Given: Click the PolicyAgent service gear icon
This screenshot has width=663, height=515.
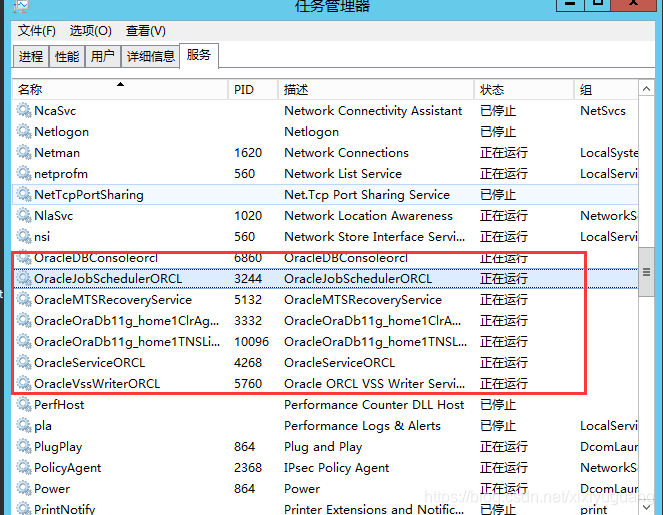Looking at the screenshot, I should (24, 467).
